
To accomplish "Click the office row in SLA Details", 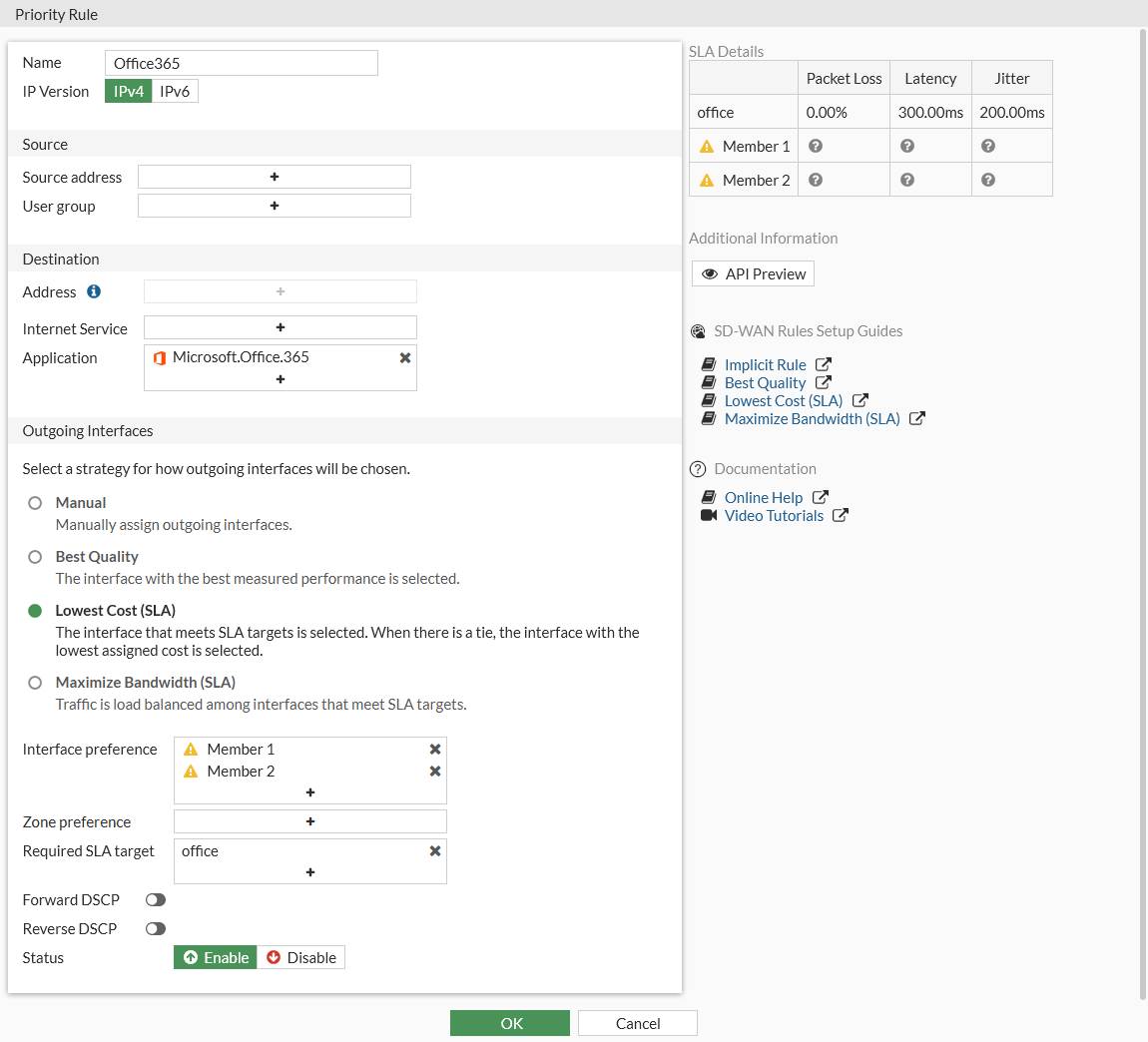I will pyautogui.click(x=871, y=112).
